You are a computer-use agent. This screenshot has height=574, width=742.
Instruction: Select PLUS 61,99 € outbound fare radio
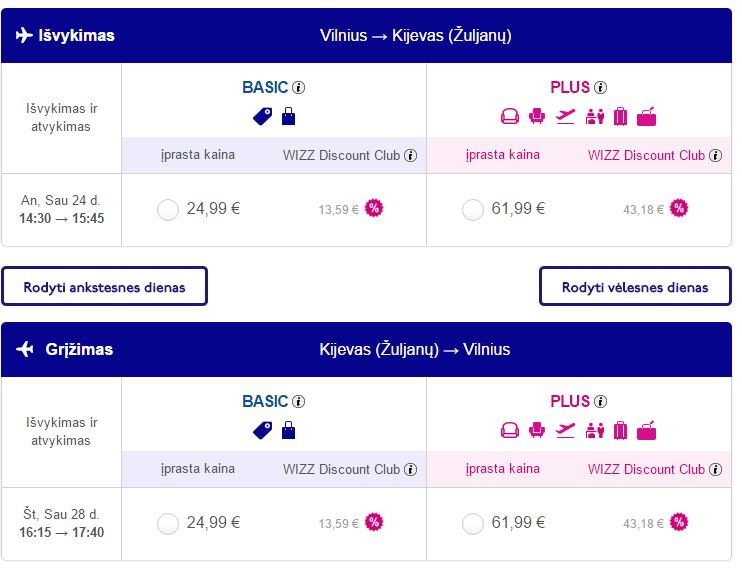point(472,210)
